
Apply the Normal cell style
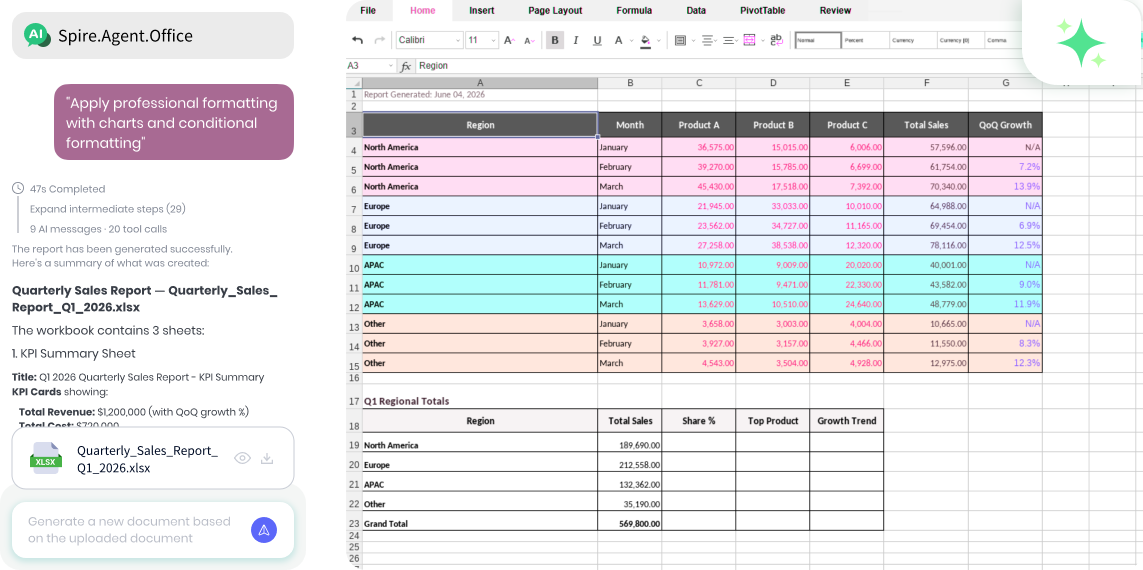[x=817, y=41]
